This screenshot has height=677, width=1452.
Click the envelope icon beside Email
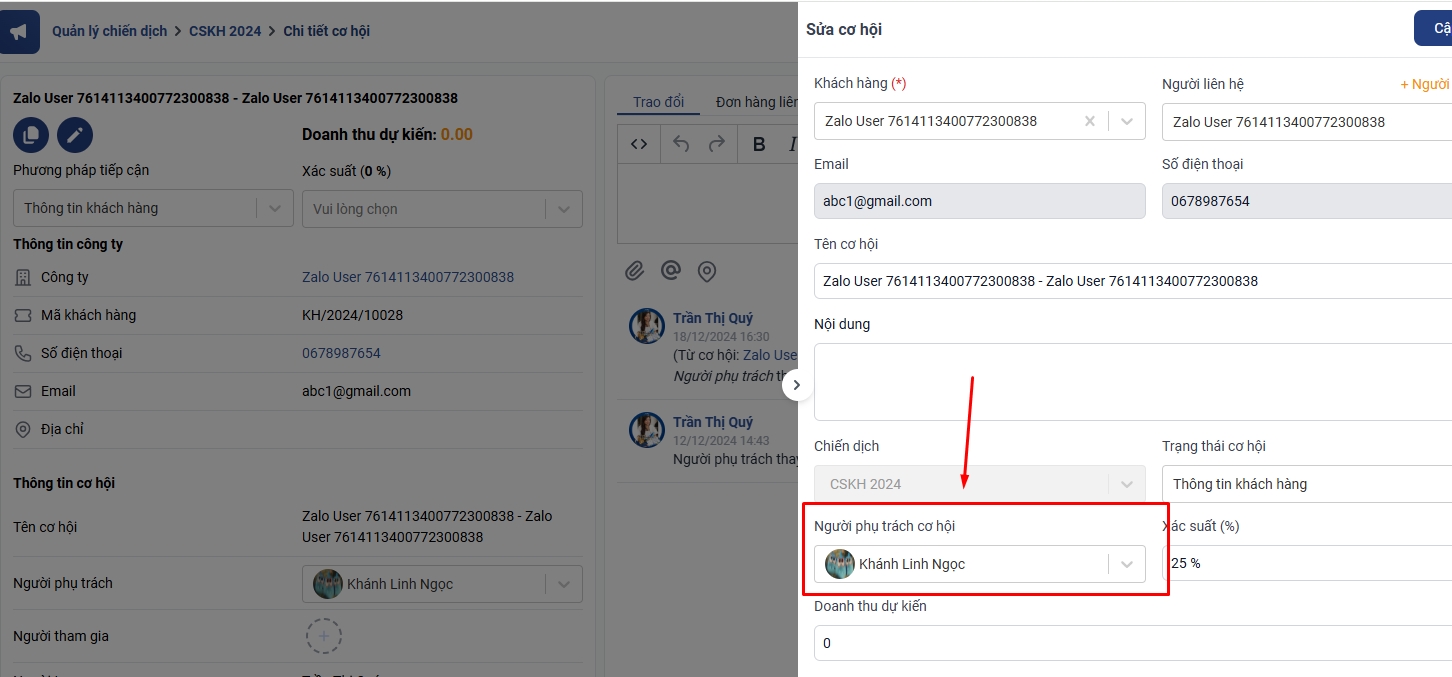(22, 391)
